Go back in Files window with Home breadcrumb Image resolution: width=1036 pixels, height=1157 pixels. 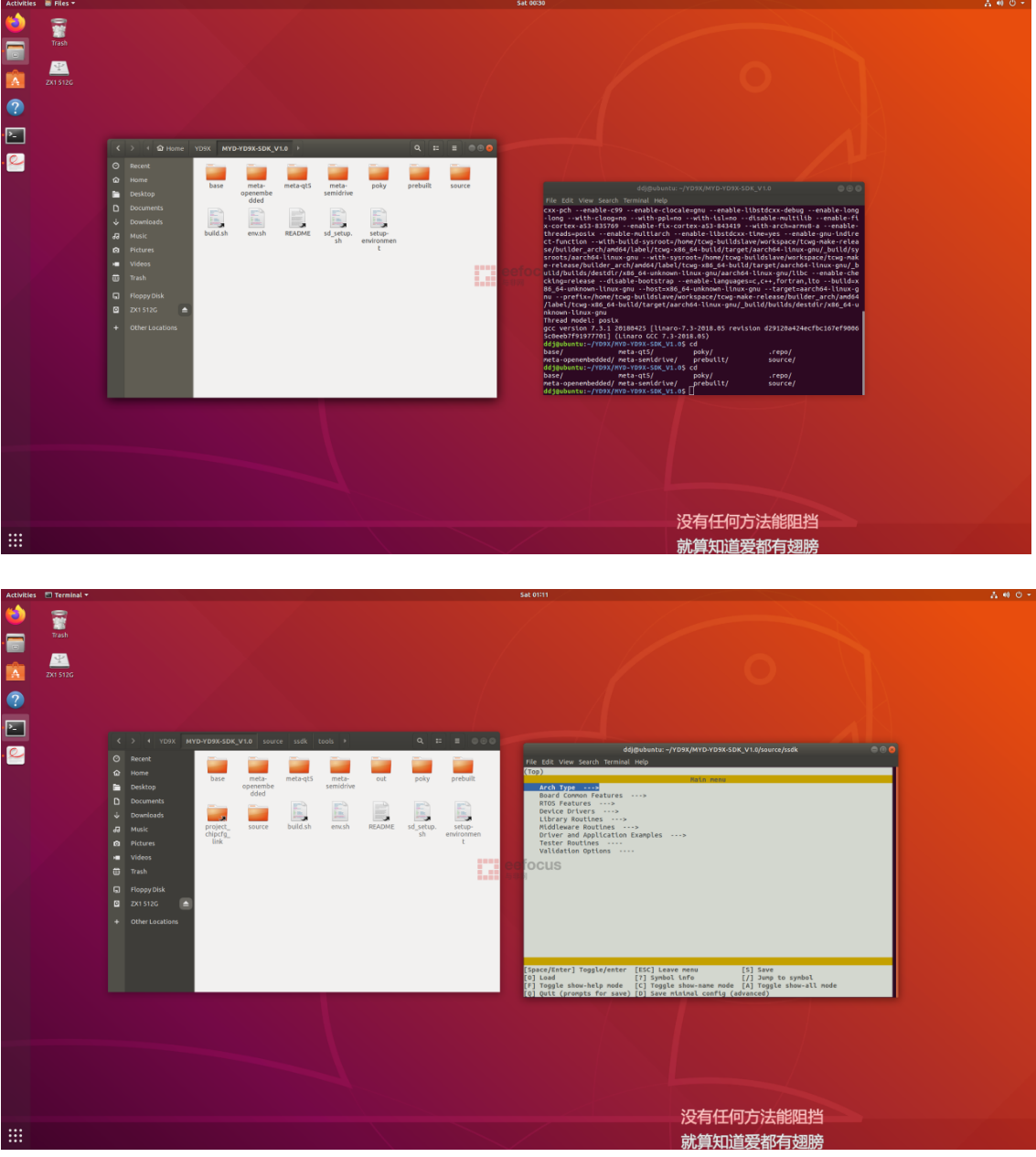[x=118, y=148]
